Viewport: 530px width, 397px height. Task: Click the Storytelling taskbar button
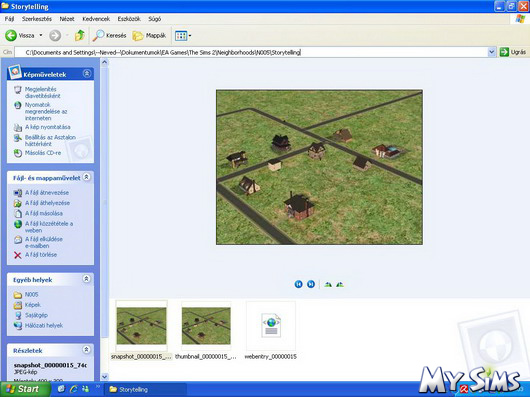coord(145,390)
